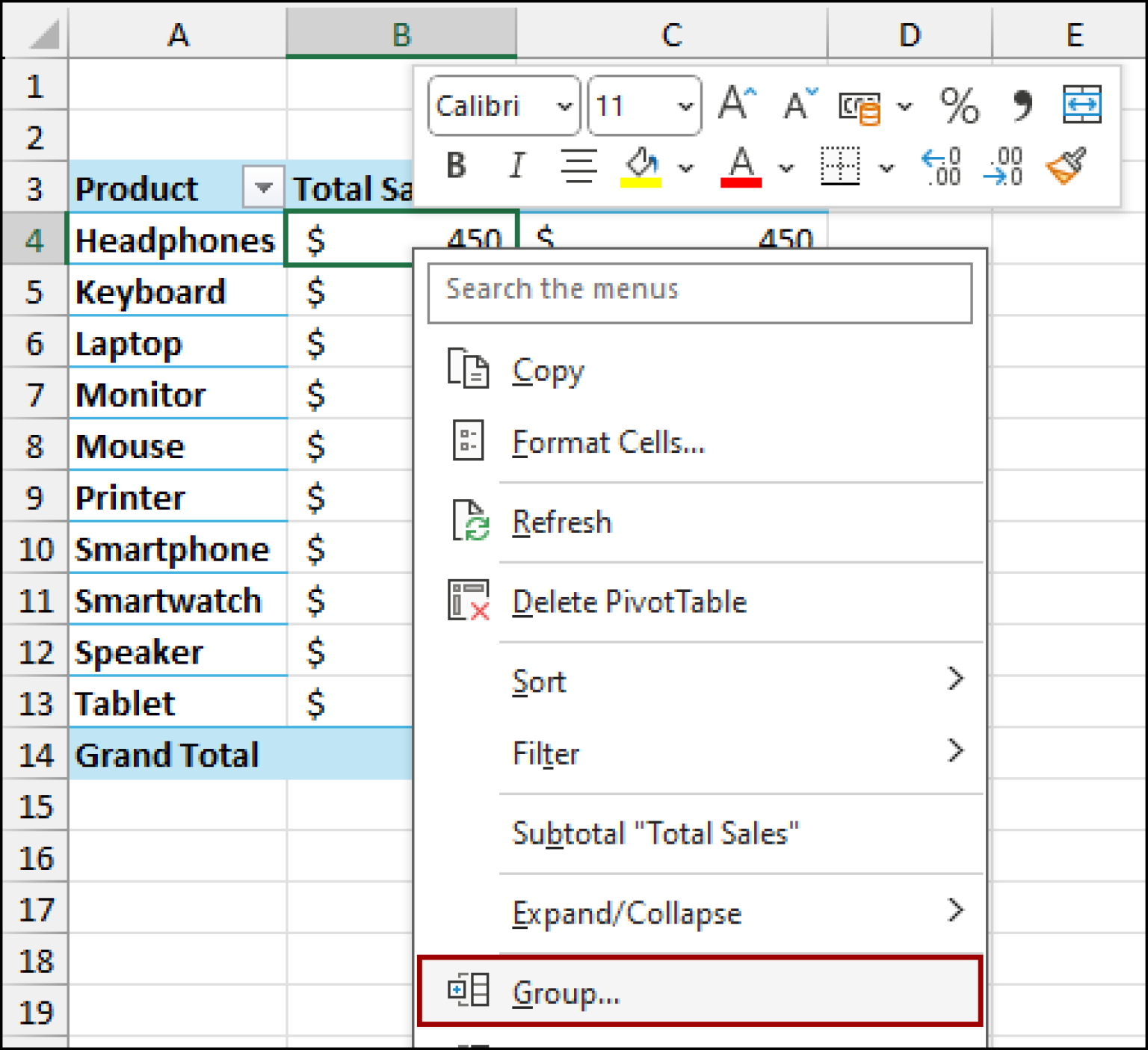Click the Accounting Number Format icon
Screen dimensions: 1148x1050
pyautogui.click(x=860, y=105)
